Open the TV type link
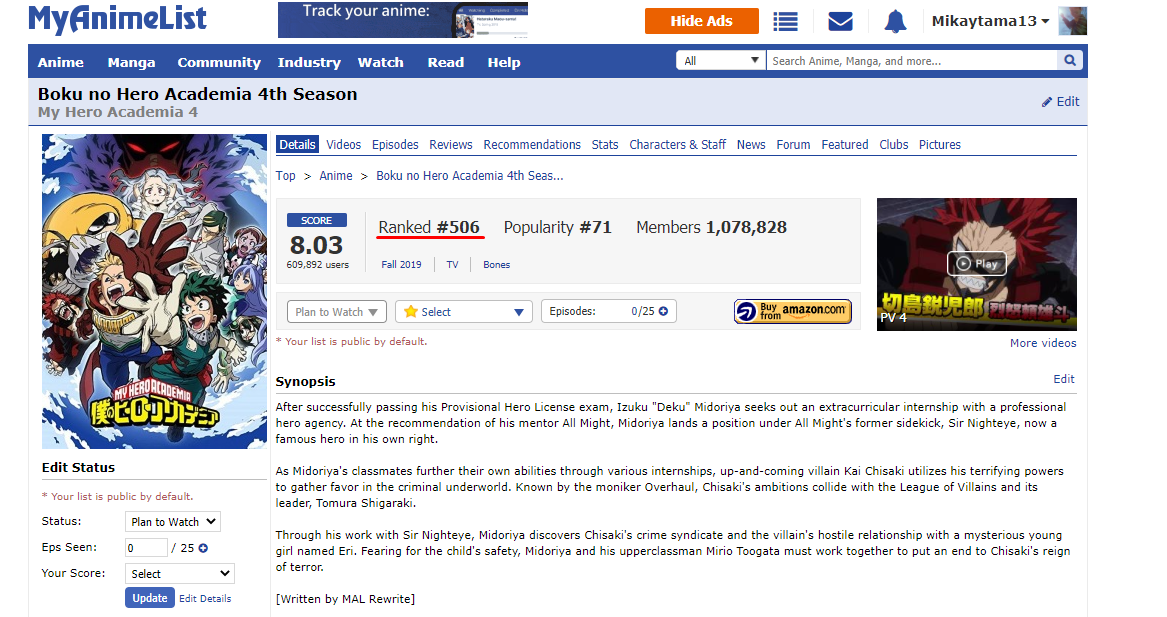The height and width of the screenshot is (617, 1167). pos(453,264)
